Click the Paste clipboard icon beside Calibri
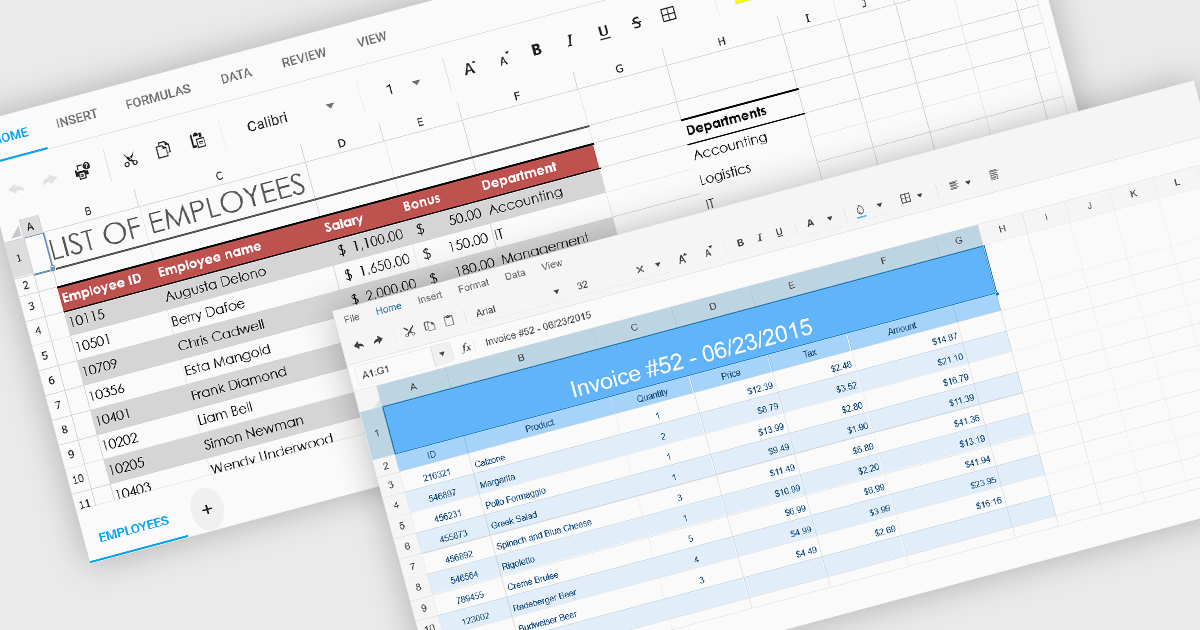The image size is (1200, 630). 198,141
